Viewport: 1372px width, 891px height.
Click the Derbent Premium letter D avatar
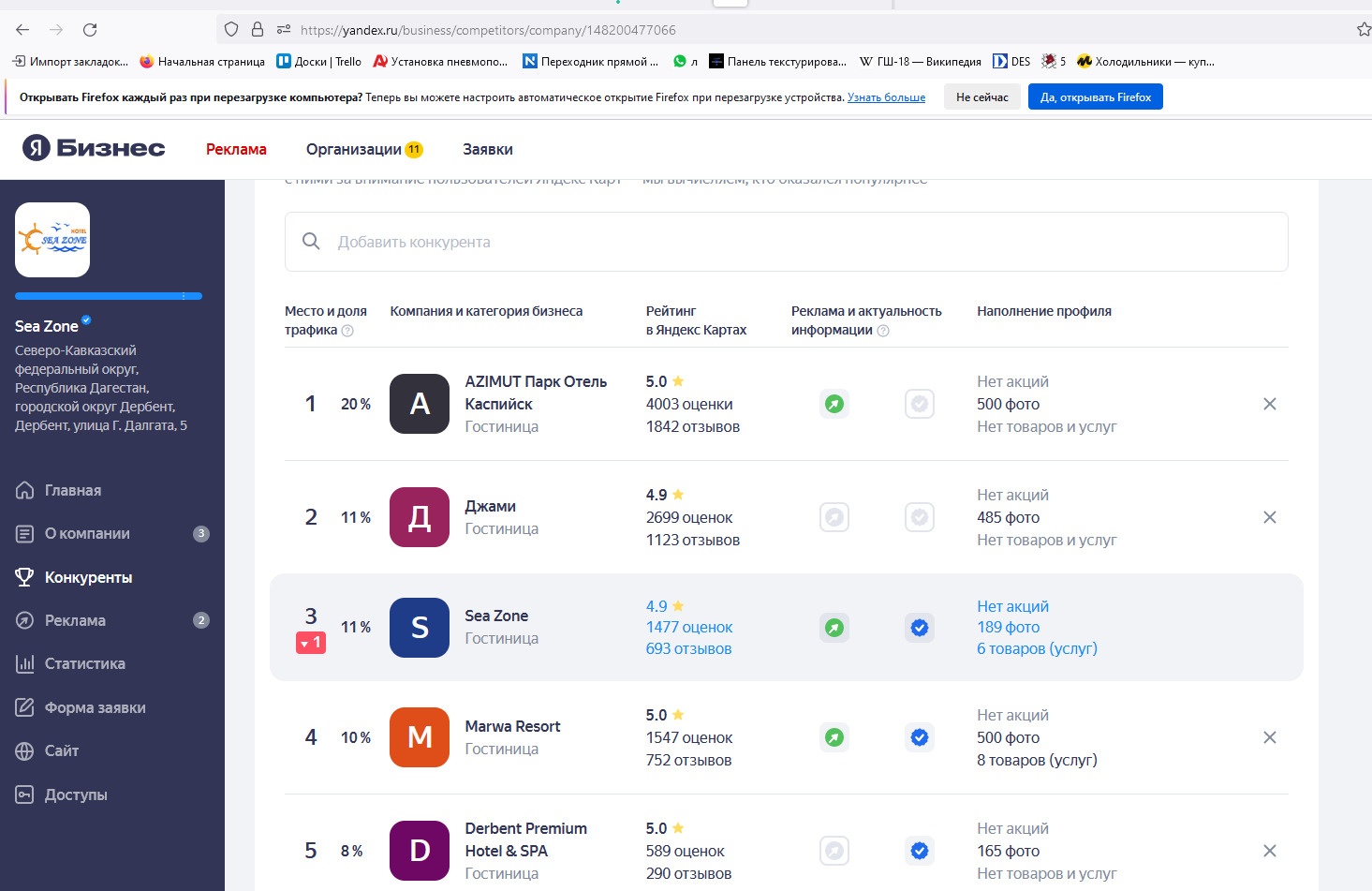420,851
